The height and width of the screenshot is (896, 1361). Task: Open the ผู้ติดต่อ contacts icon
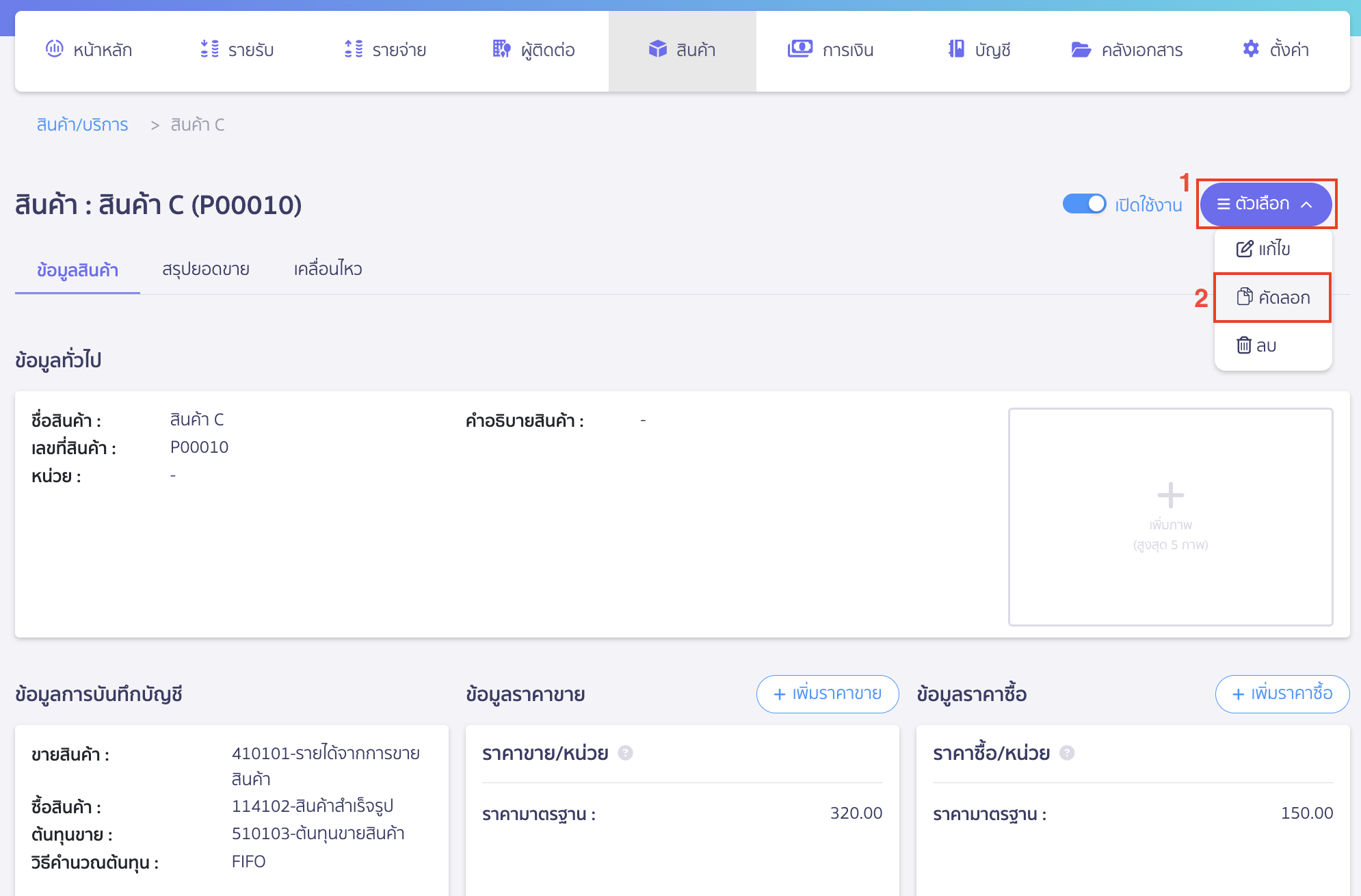(501, 49)
